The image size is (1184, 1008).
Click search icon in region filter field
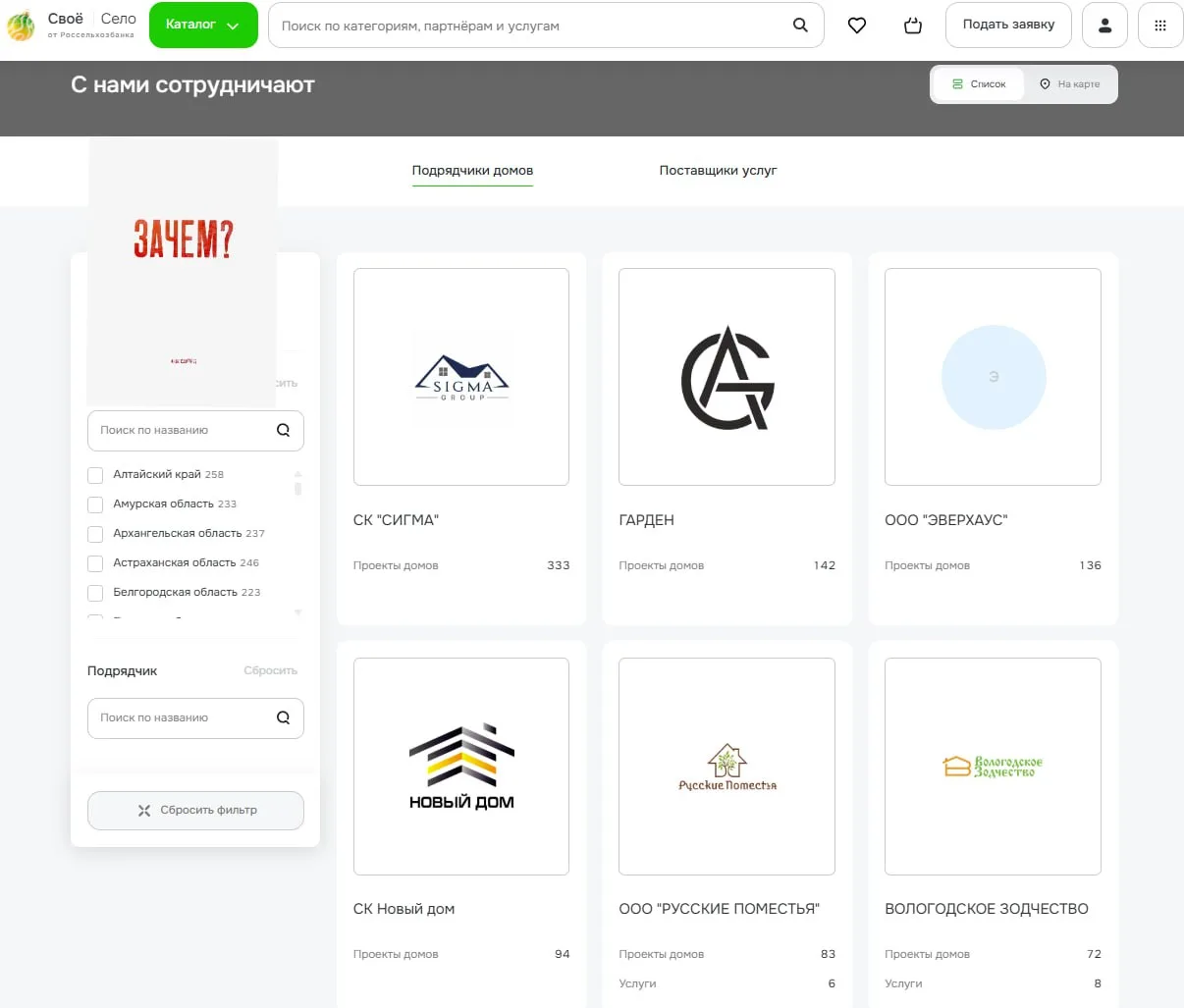(283, 430)
